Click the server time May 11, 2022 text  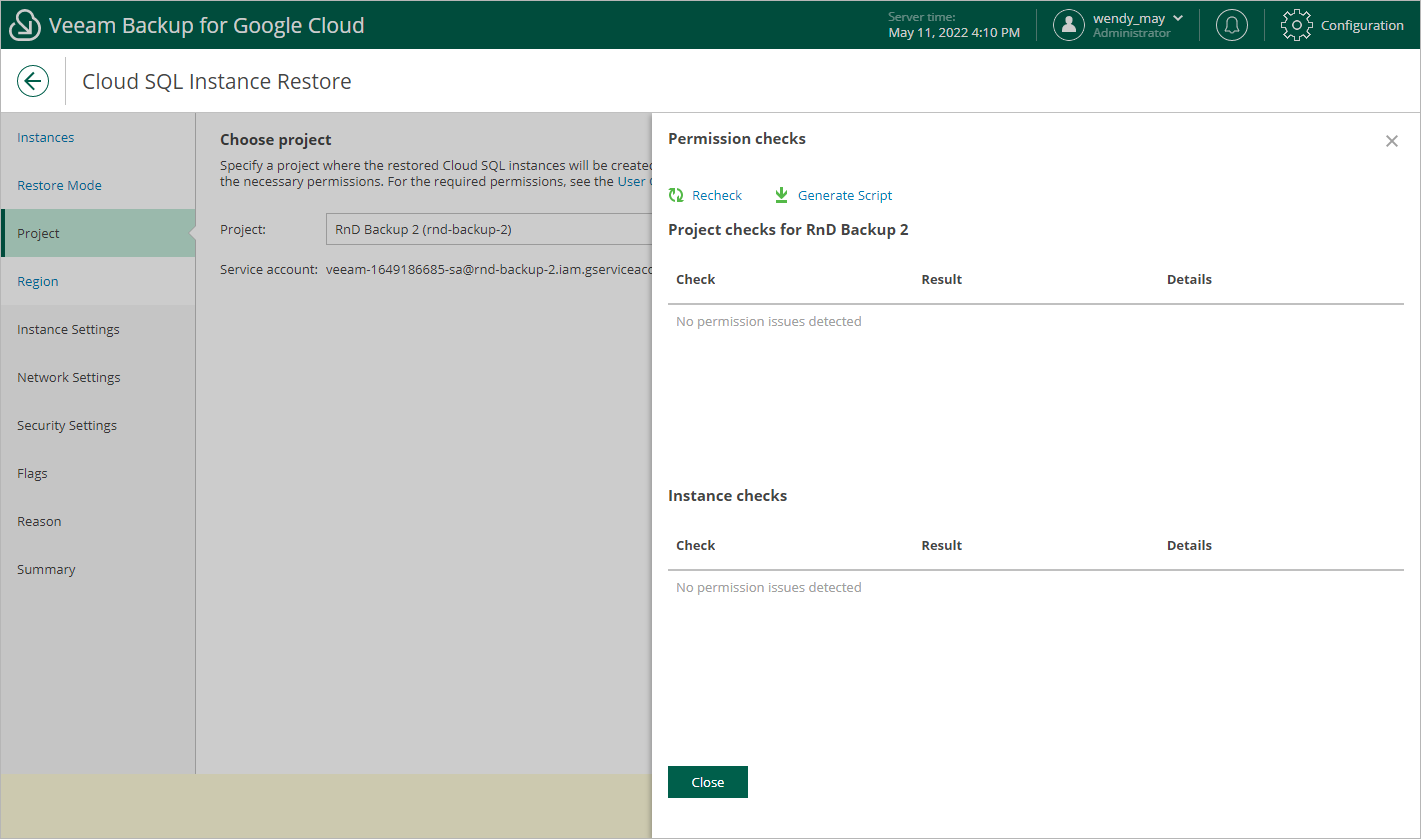coord(954,33)
